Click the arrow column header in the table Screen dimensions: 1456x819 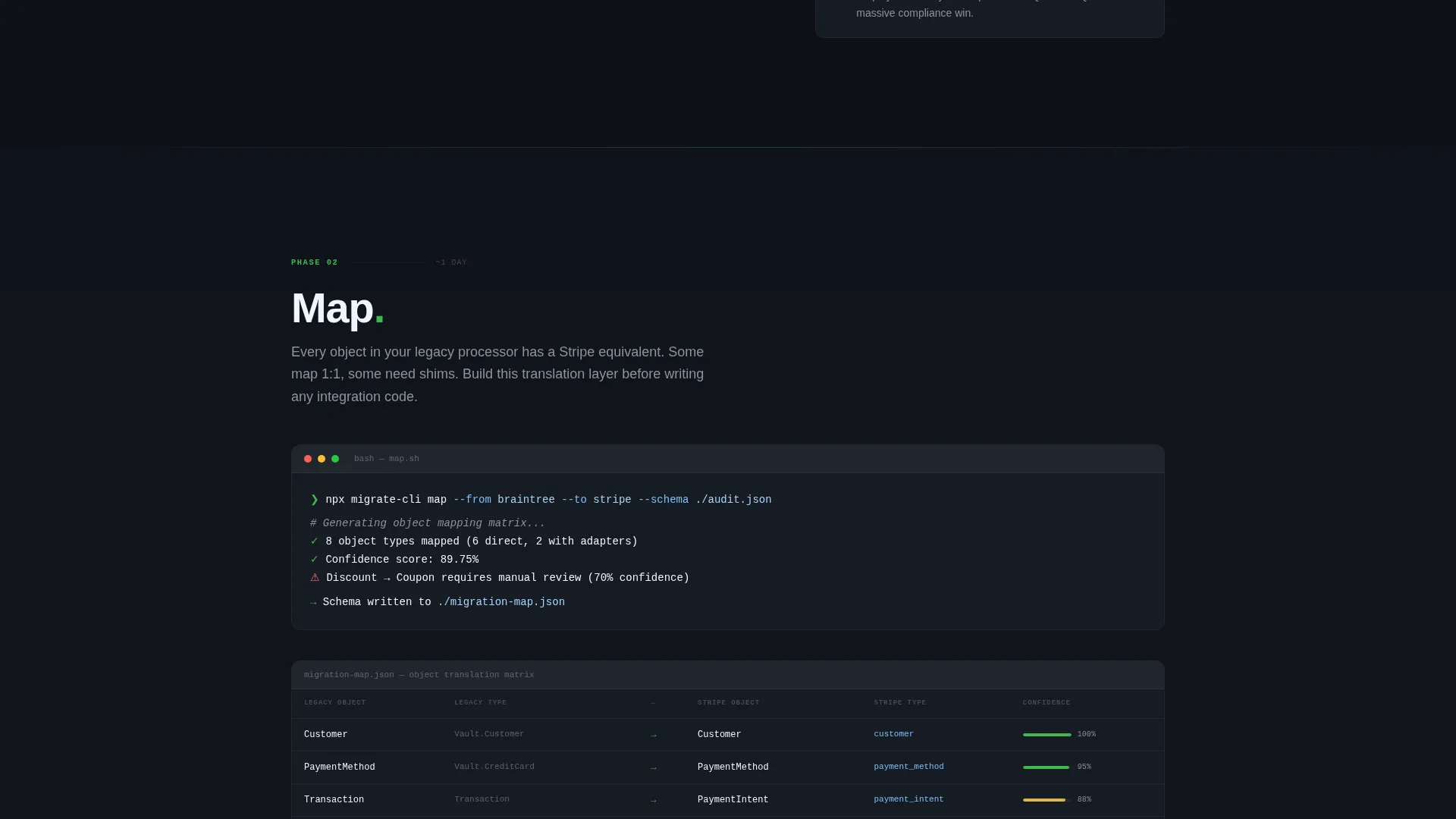[x=653, y=703]
